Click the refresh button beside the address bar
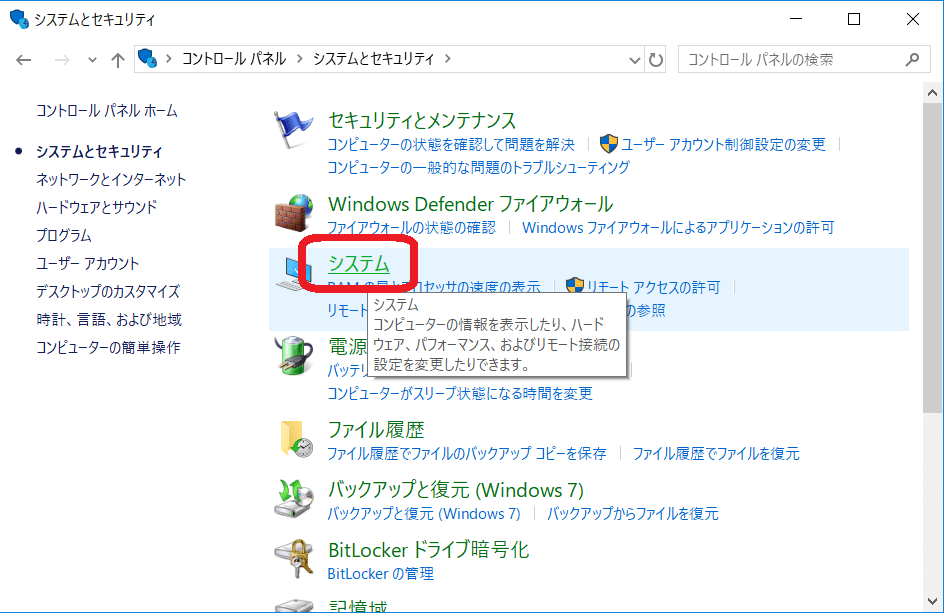944x613 pixels. coord(655,60)
